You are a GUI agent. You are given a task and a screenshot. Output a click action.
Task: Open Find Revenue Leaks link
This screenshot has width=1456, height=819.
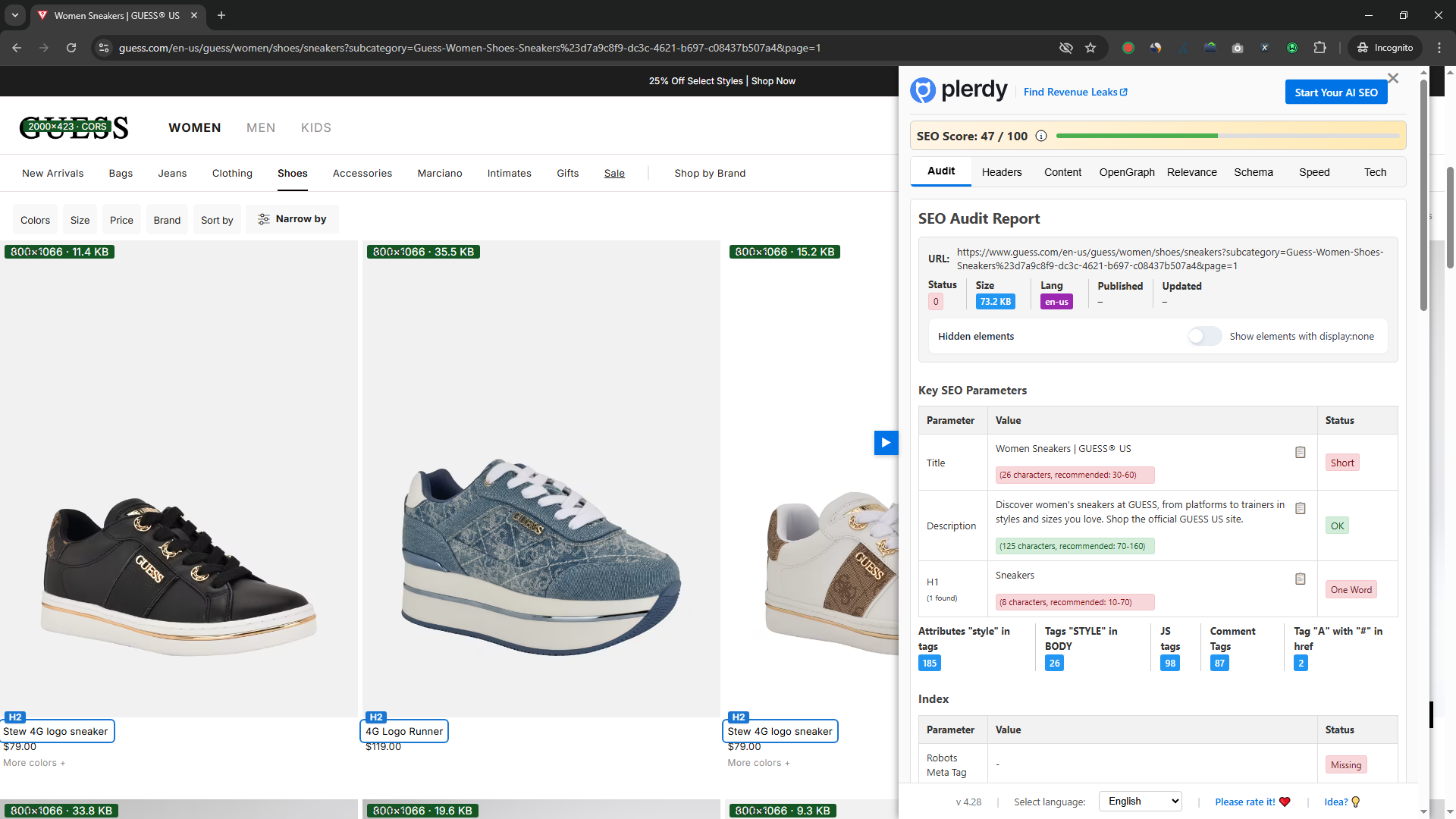pos(1075,92)
